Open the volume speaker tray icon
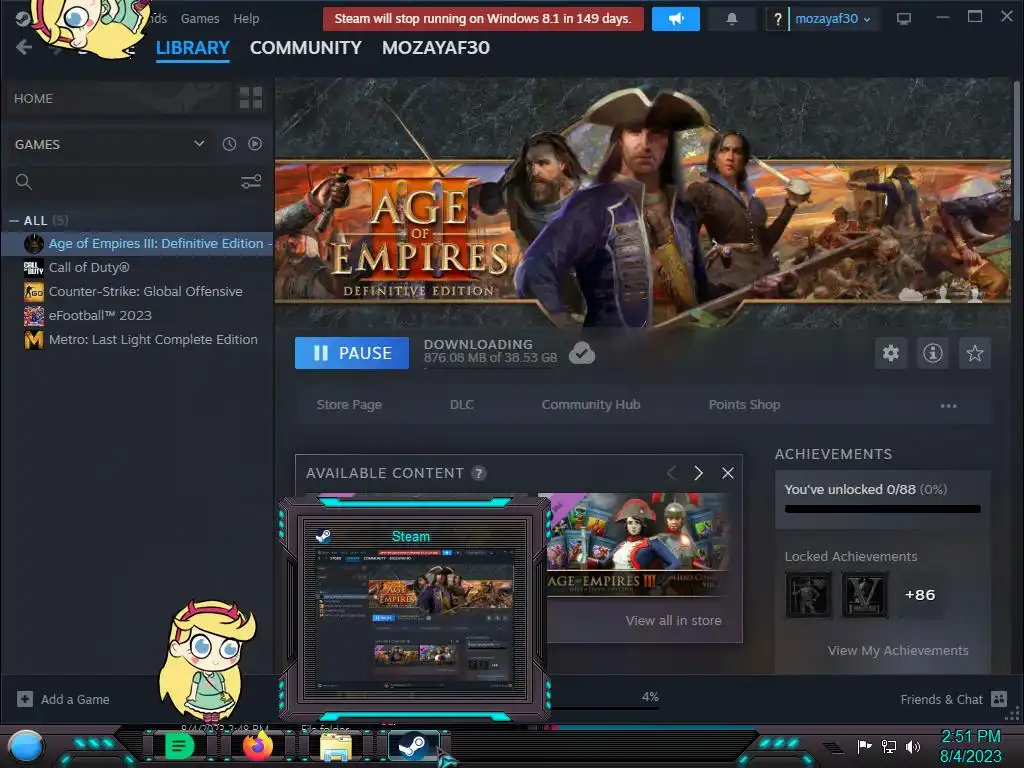Image resolution: width=1024 pixels, height=768 pixels. pos(913,746)
